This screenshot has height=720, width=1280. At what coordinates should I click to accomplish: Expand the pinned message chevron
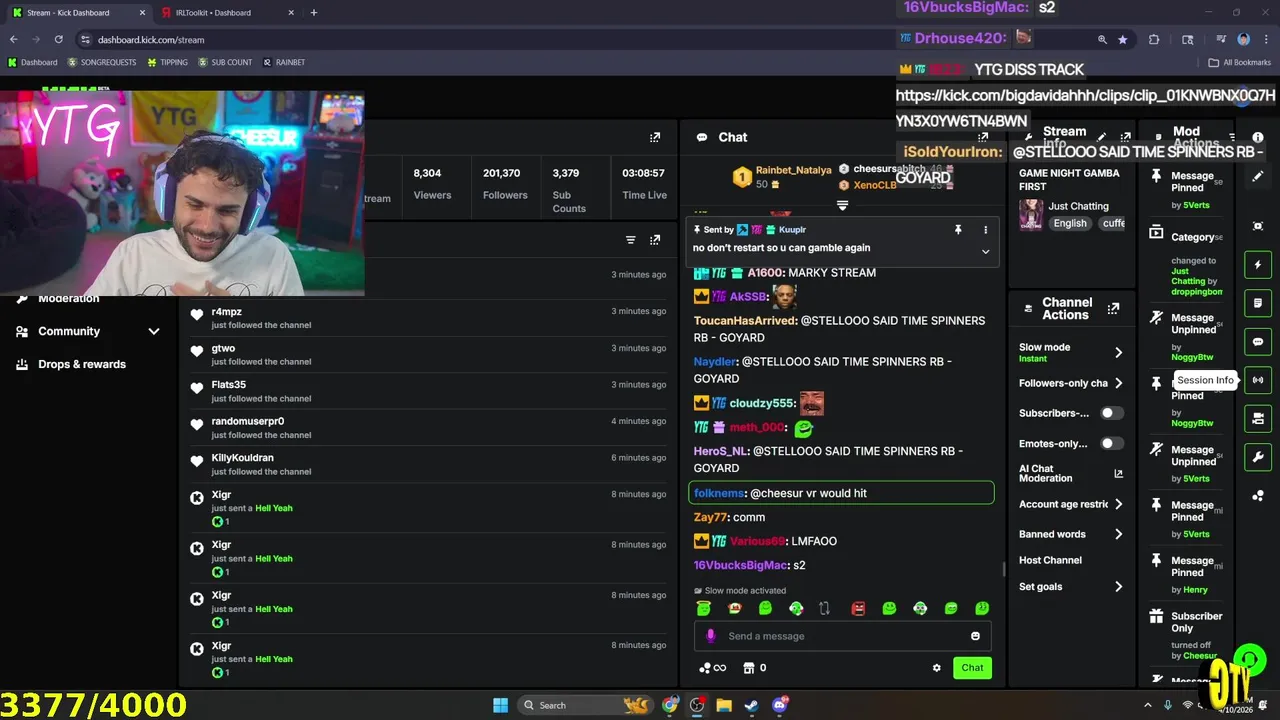point(985,252)
